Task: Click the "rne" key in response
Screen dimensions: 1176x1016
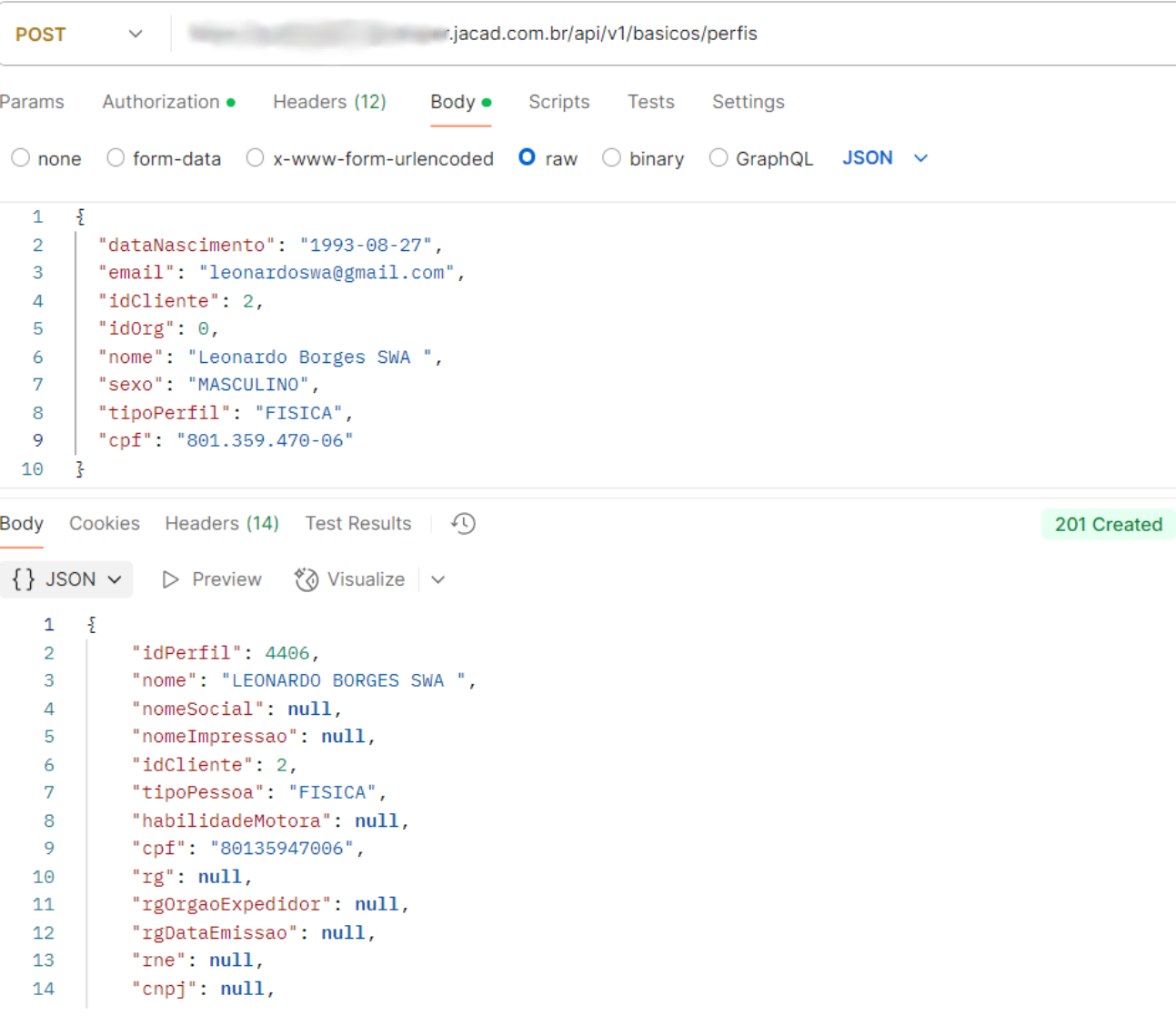Action: [159, 961]
